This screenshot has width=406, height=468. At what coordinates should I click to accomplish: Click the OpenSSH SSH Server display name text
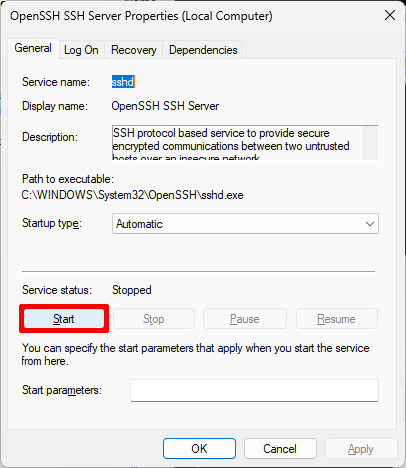pyautogui.click(x=165, y=106)
